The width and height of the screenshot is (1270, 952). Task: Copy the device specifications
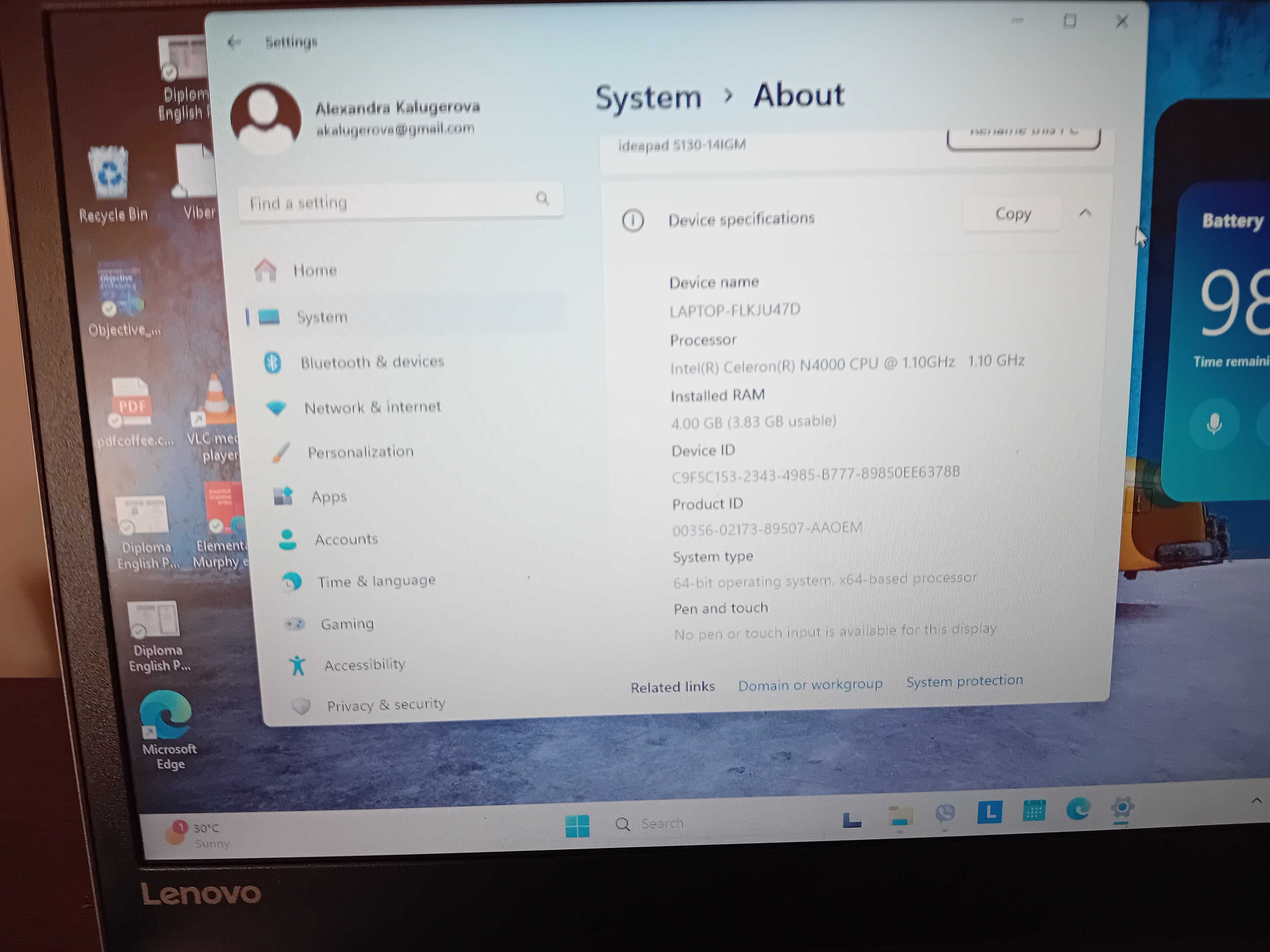1013,214
